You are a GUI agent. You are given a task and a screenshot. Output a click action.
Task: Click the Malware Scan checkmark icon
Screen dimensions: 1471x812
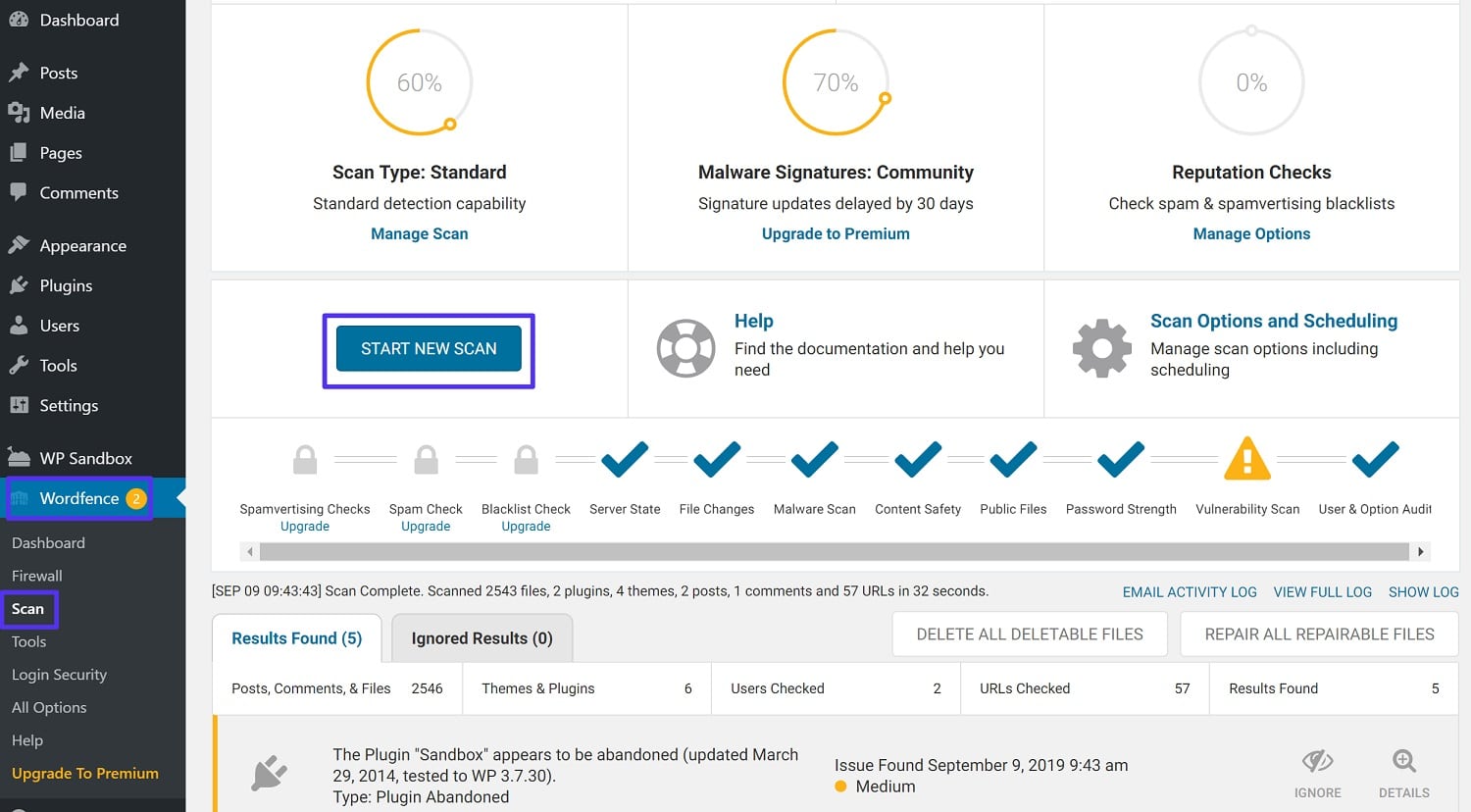[813, 458]
